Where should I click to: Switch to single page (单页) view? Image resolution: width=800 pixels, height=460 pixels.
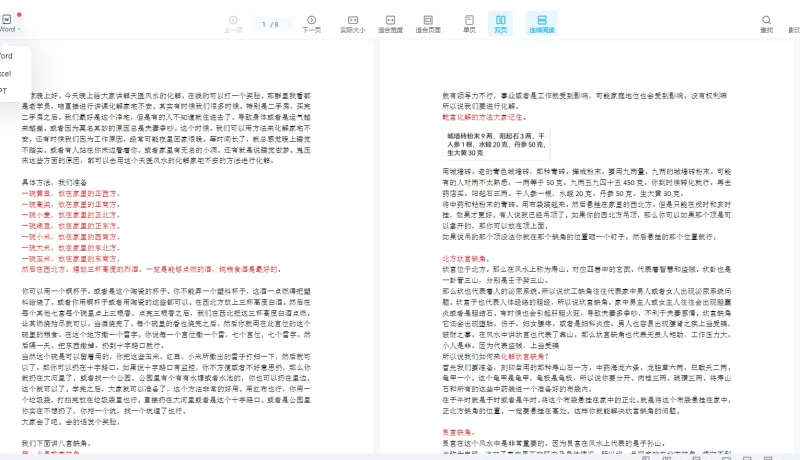469,22
